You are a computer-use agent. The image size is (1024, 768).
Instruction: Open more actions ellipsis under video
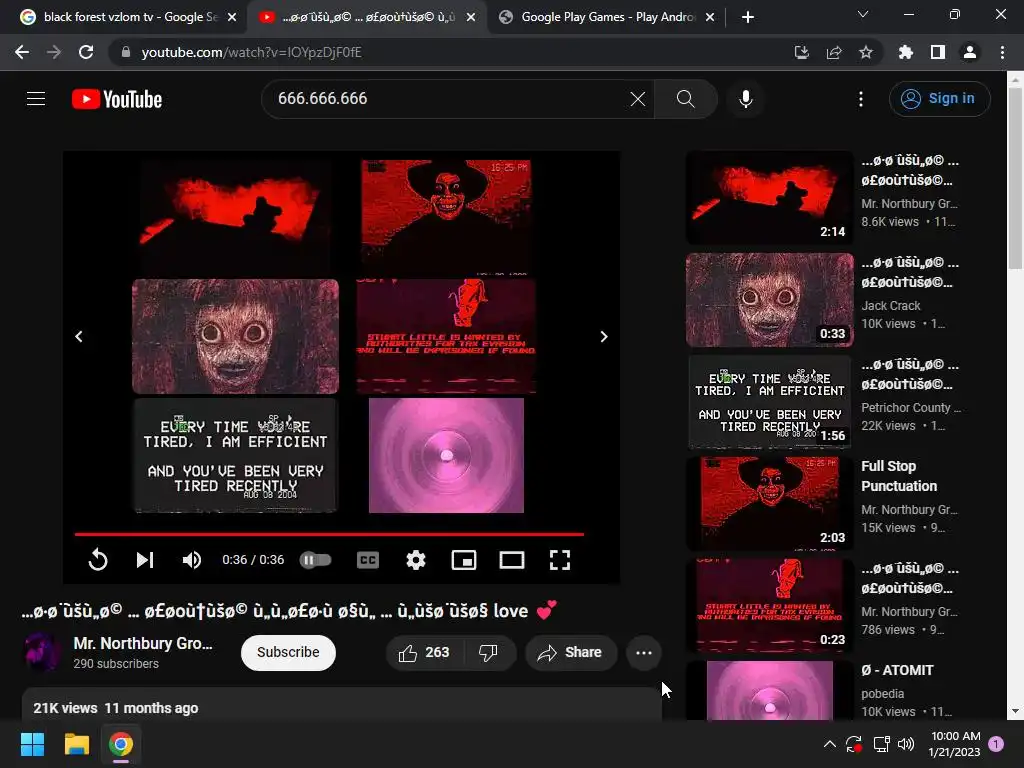(644, 652)
